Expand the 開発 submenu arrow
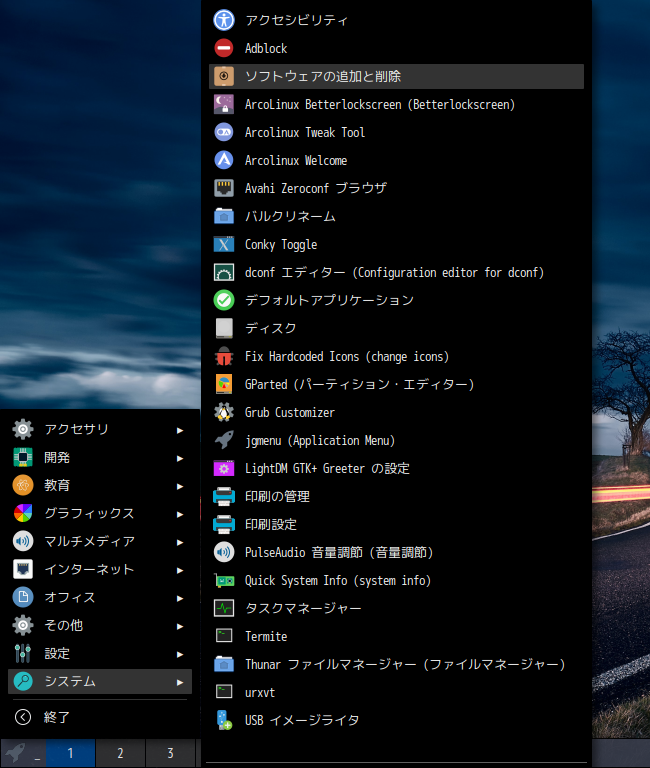The height and width of the screenshot is (768, 650). tap(180, 458)
